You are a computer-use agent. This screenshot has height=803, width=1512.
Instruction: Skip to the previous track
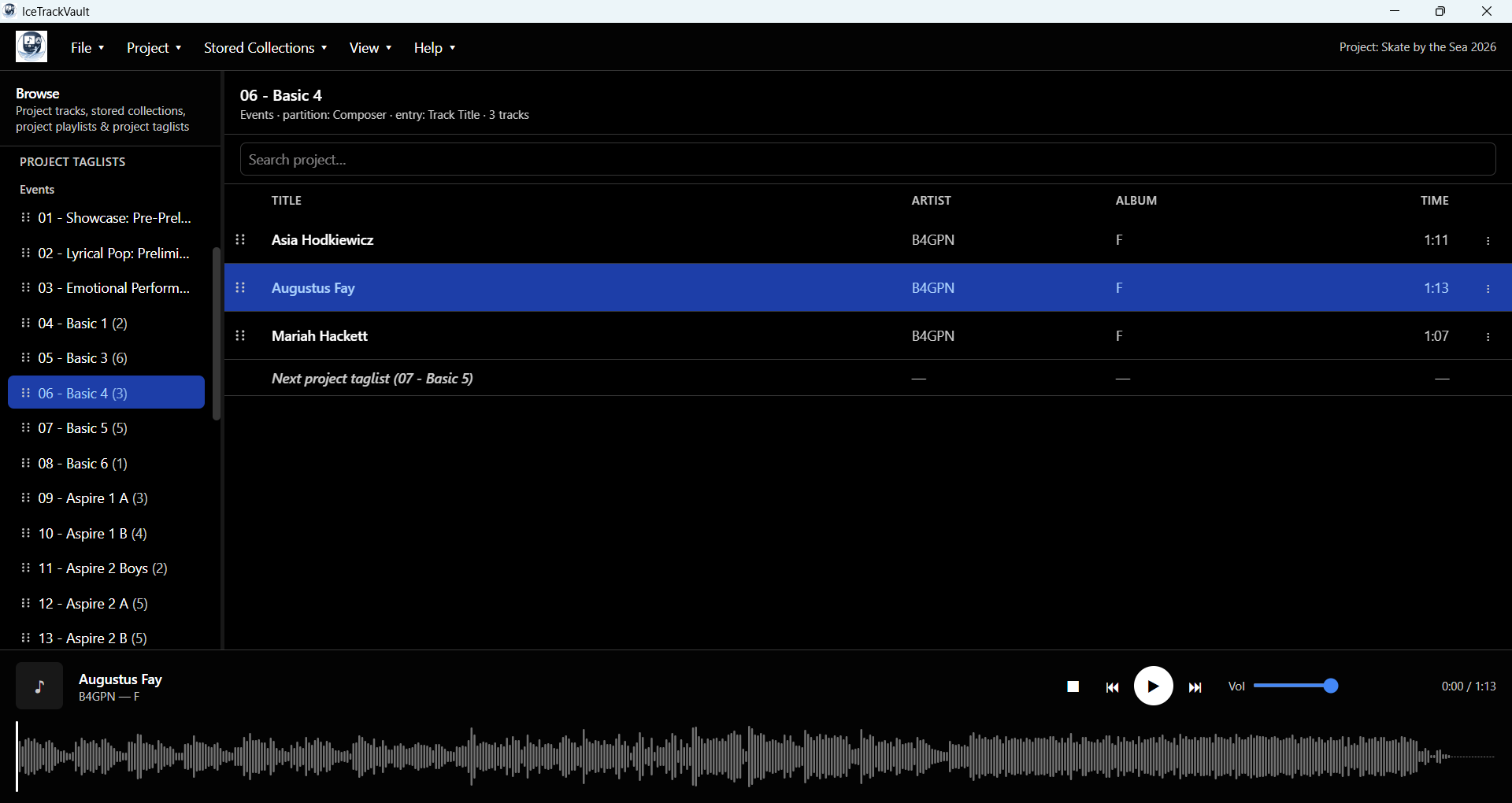[1112, 686]
